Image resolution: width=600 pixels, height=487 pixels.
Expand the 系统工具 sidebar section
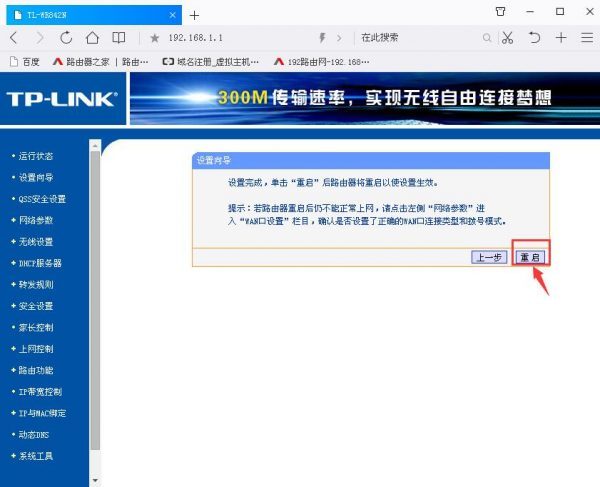tap(35, 456)
